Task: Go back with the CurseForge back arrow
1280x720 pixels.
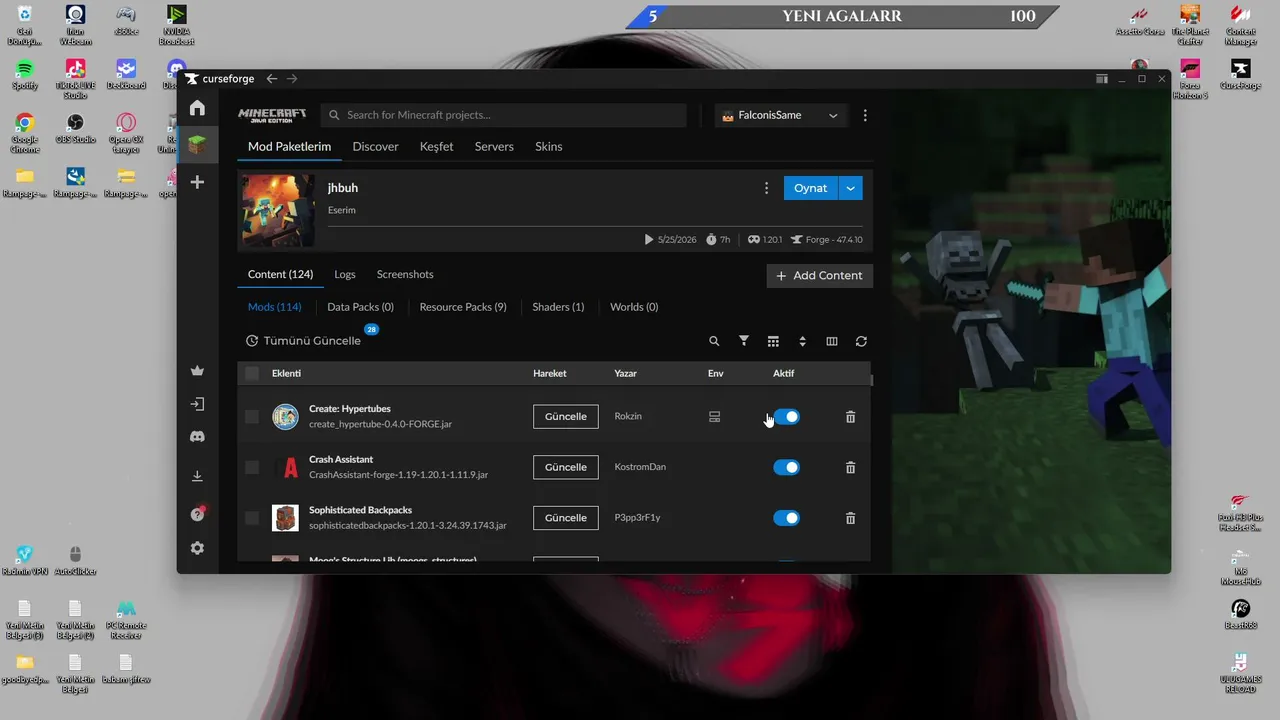Action: 272,79
